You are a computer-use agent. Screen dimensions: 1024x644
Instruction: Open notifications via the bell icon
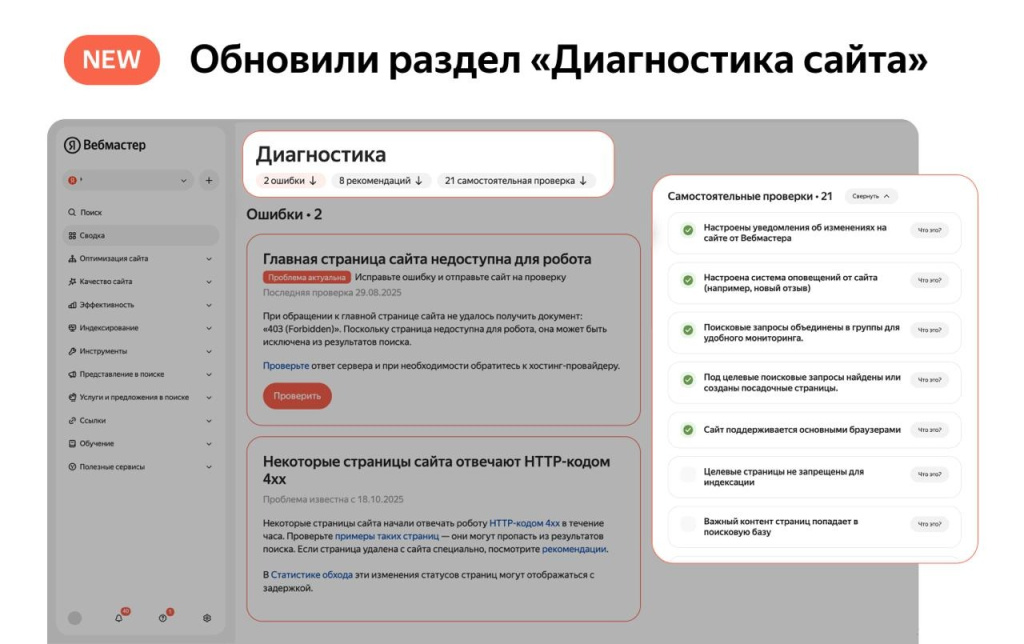pos(118,618)
